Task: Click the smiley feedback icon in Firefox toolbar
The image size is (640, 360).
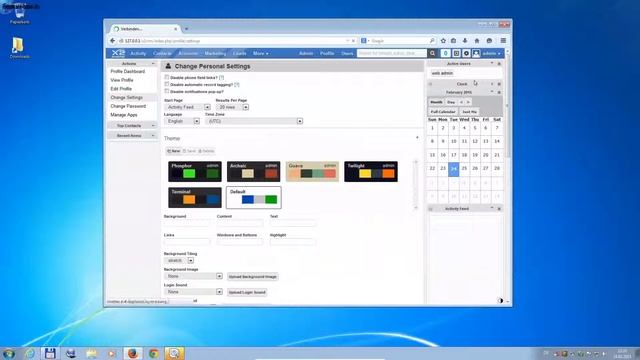Action: point(489,41)
